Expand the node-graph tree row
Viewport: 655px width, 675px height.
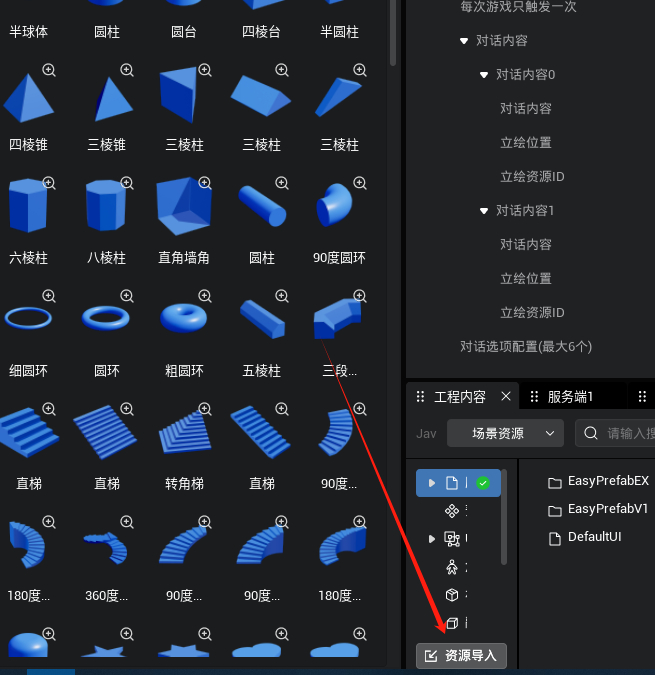point(432,539)
